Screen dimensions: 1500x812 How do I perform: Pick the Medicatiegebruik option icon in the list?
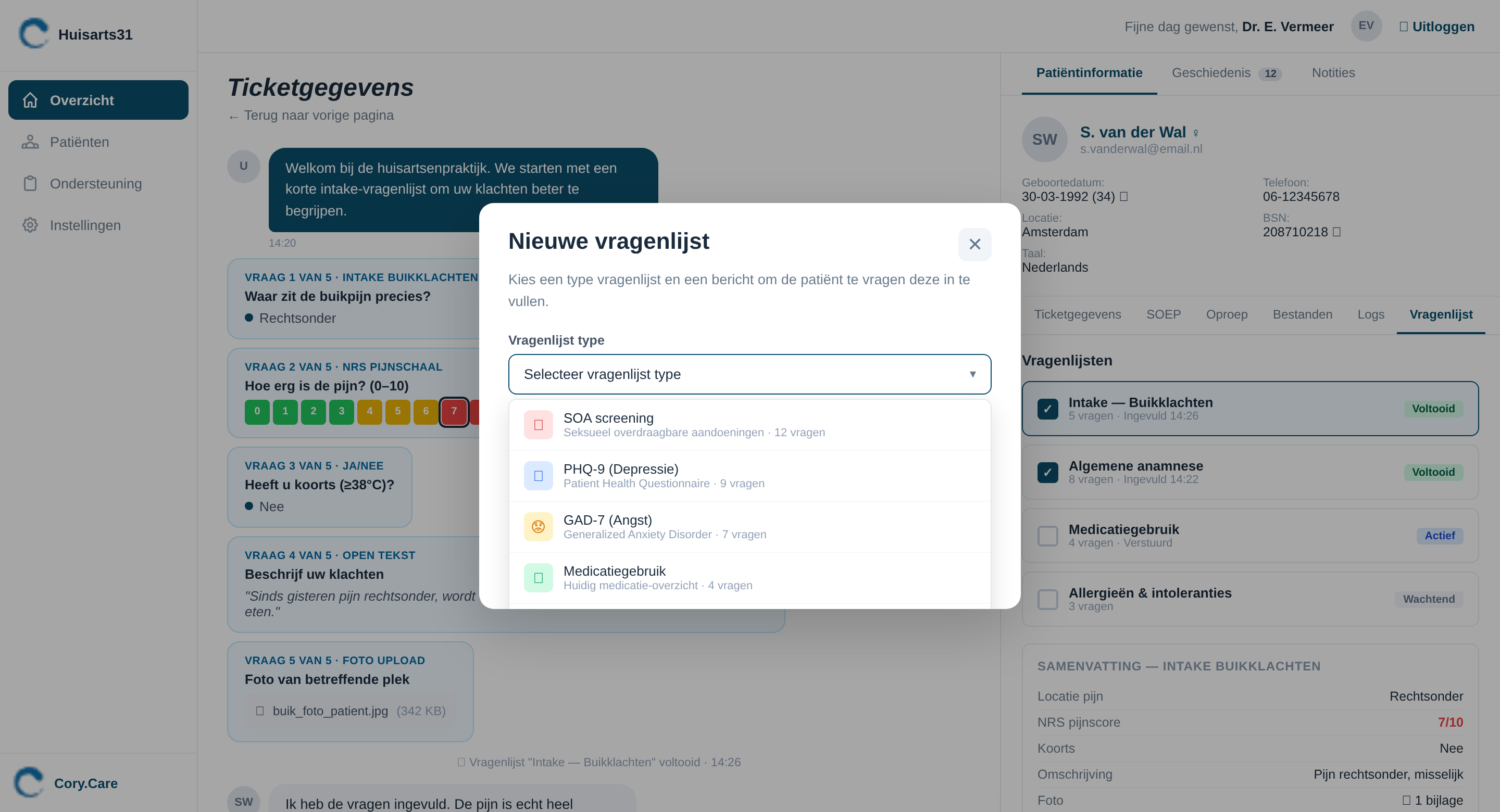(538, 577)
